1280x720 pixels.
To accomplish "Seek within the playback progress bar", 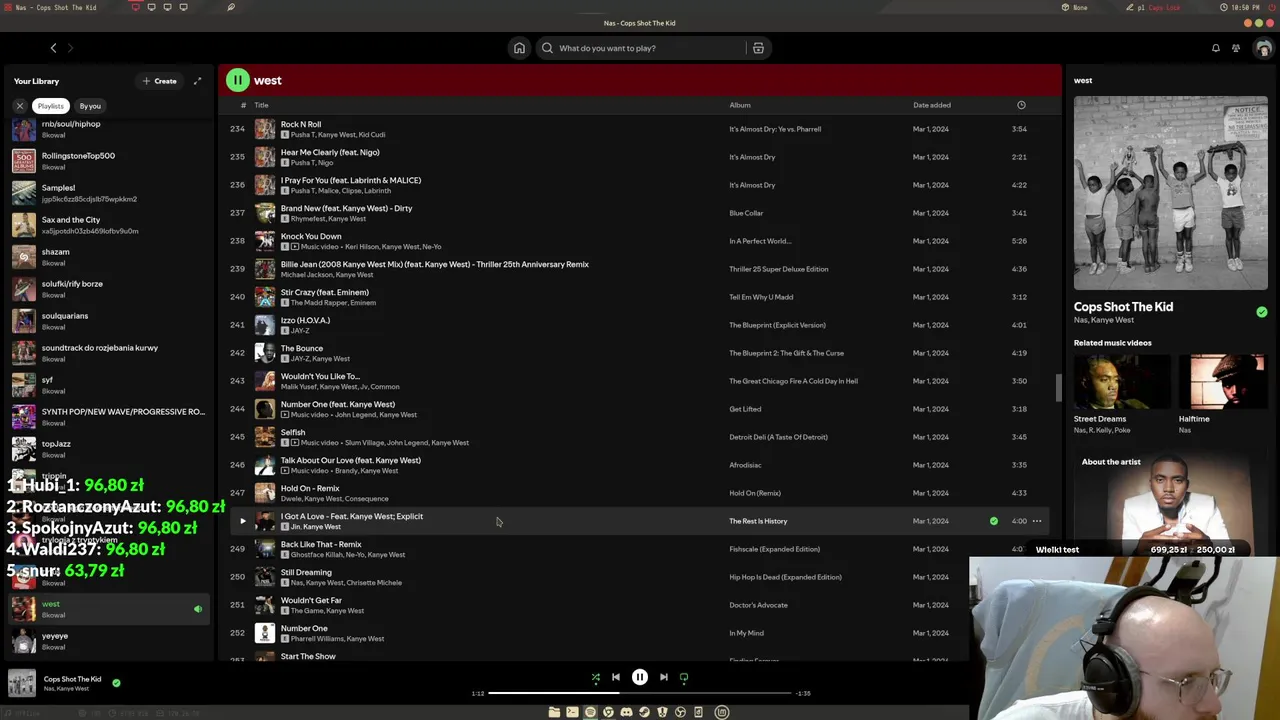I will pyautogui.click(x=640, y=693).
